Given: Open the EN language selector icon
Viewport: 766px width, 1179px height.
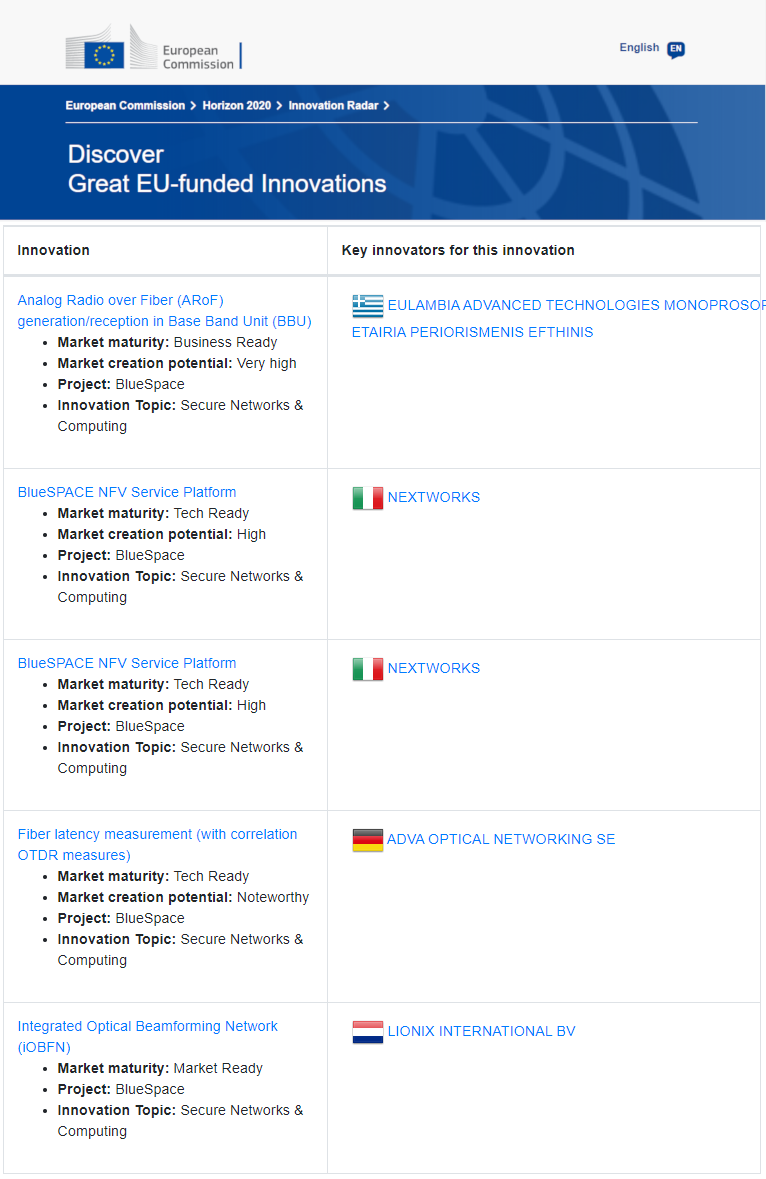Looking at the screenshot, I should click(676, 50).
